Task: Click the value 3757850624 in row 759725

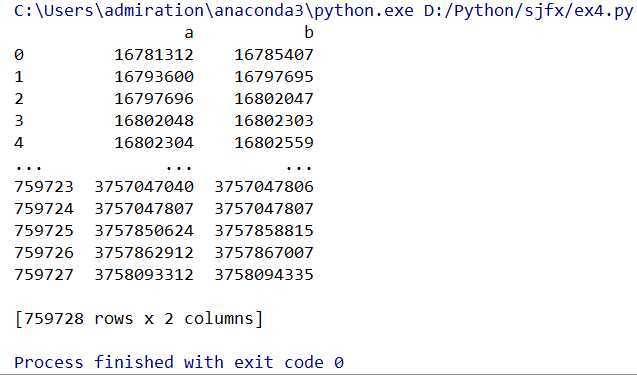Action: click(144, 230)
